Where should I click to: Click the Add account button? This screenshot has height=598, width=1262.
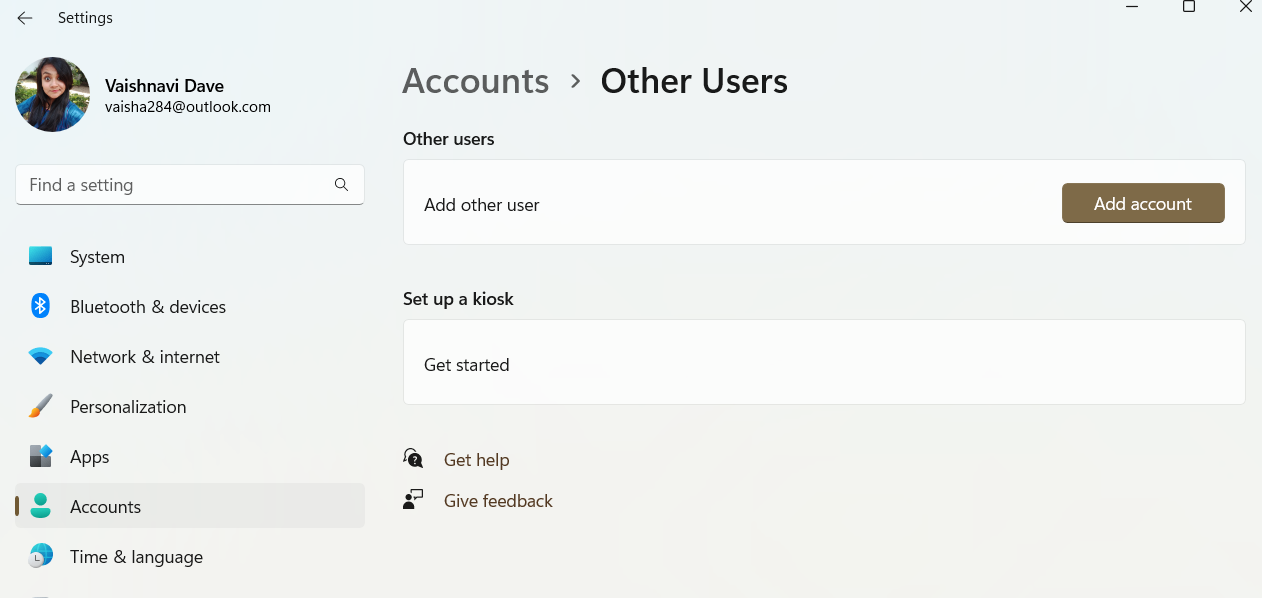tap(1143, 203)
